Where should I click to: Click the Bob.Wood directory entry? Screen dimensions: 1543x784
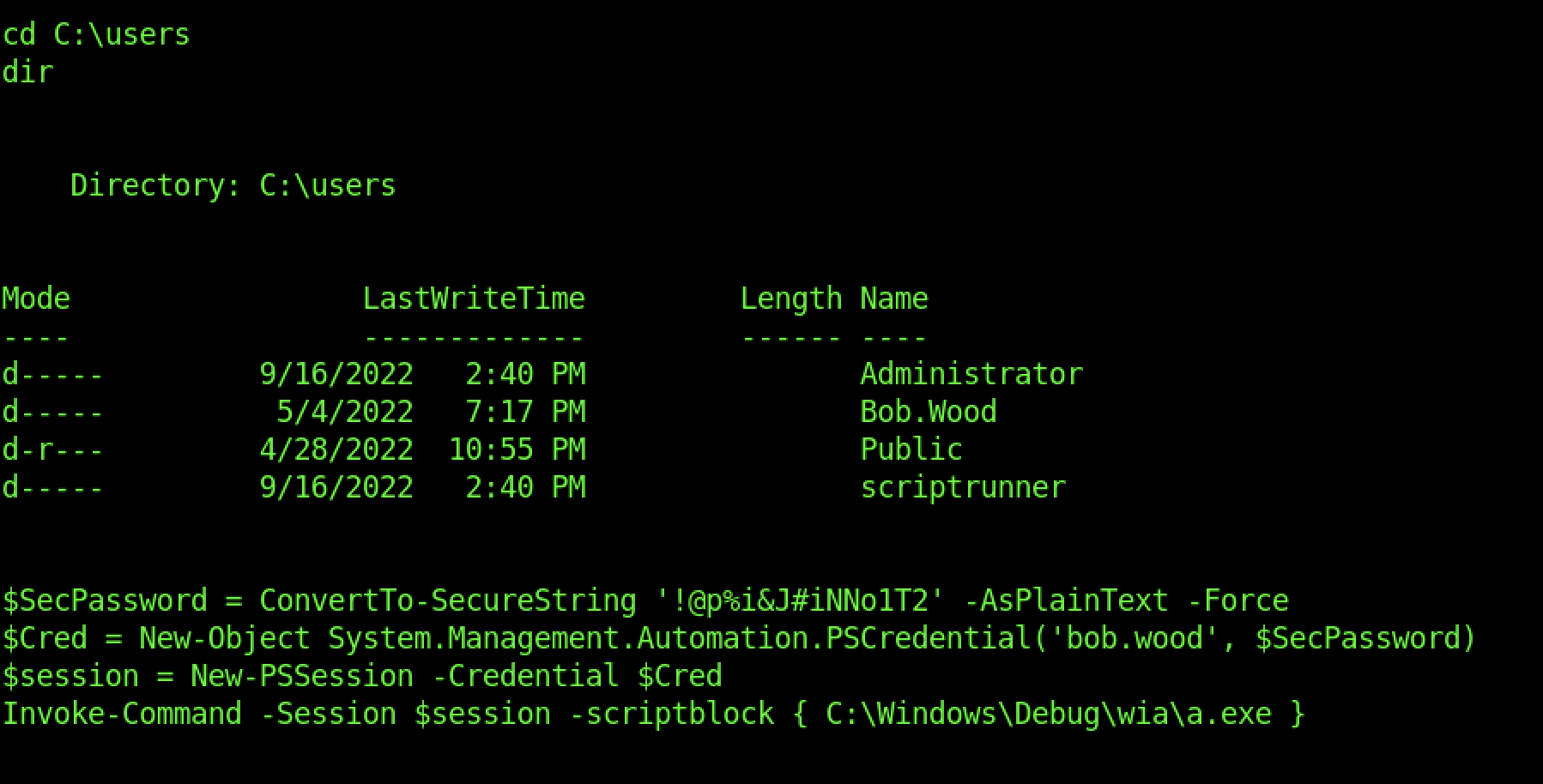(928, 412)
